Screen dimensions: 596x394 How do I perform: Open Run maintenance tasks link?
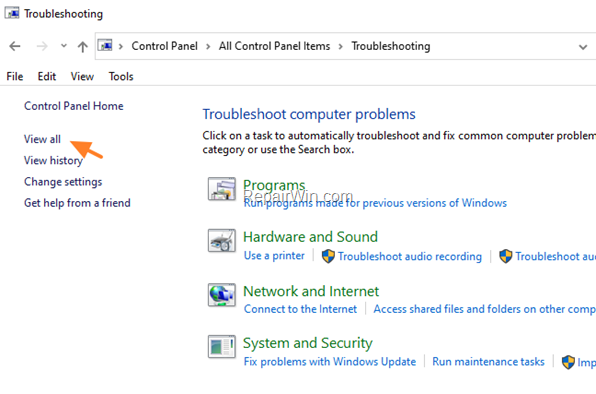coord(488,361)
